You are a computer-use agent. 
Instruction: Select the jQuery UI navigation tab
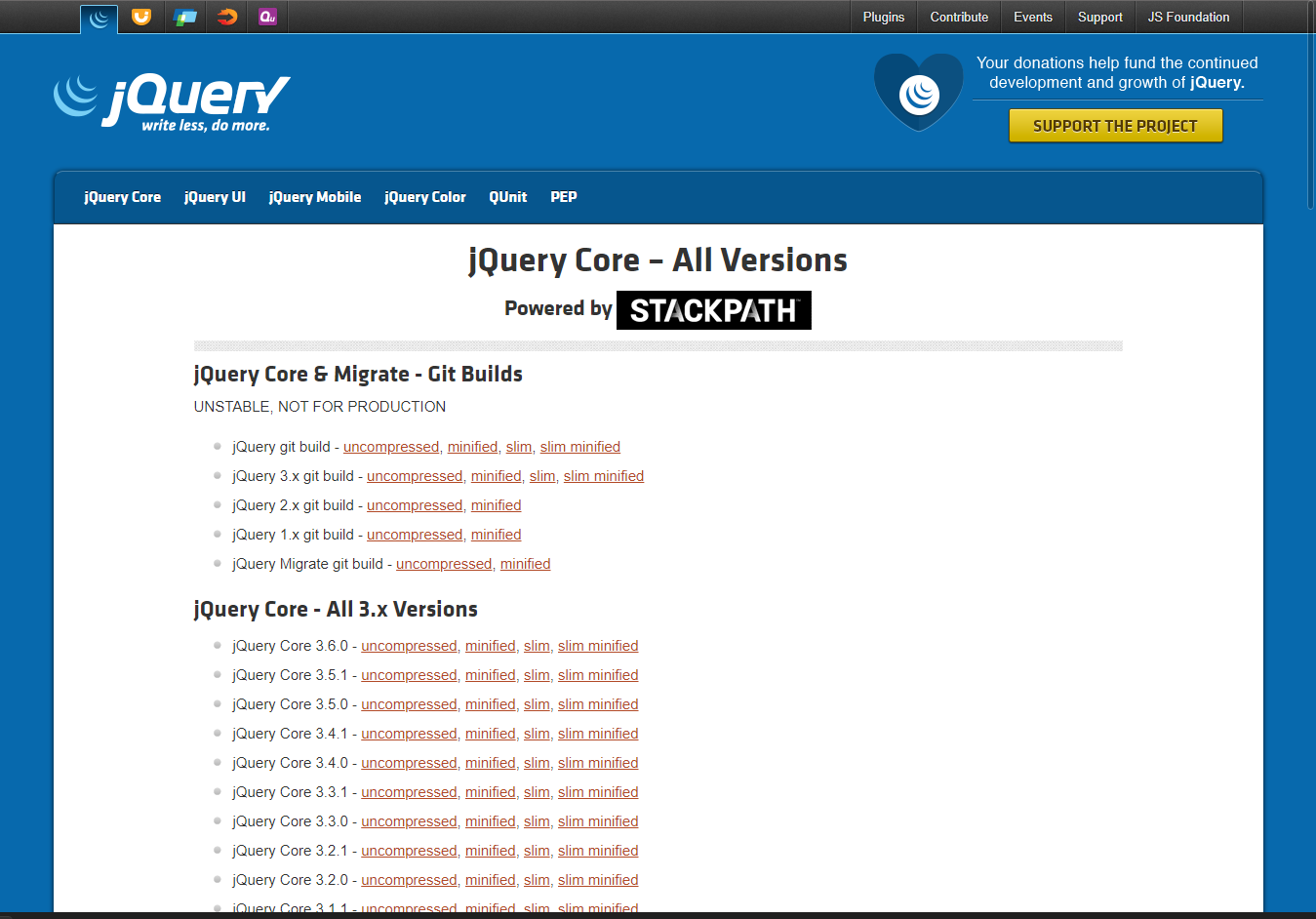(x=215, y=197)
